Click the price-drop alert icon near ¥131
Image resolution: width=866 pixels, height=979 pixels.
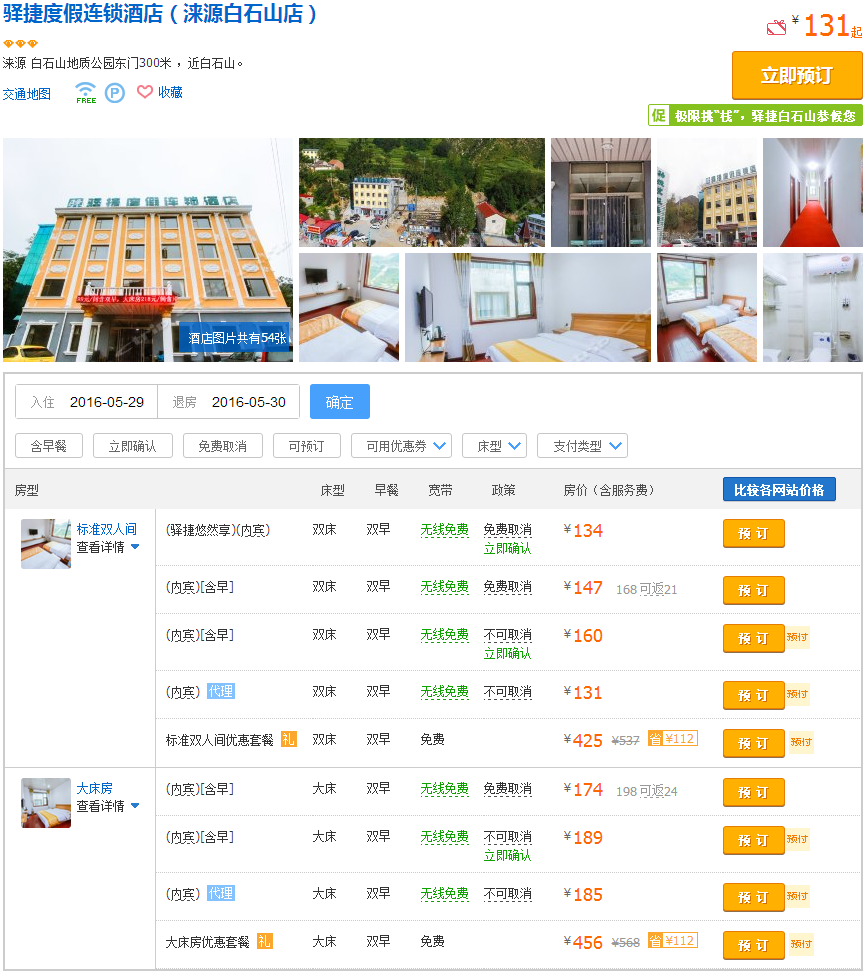point(776,27)
